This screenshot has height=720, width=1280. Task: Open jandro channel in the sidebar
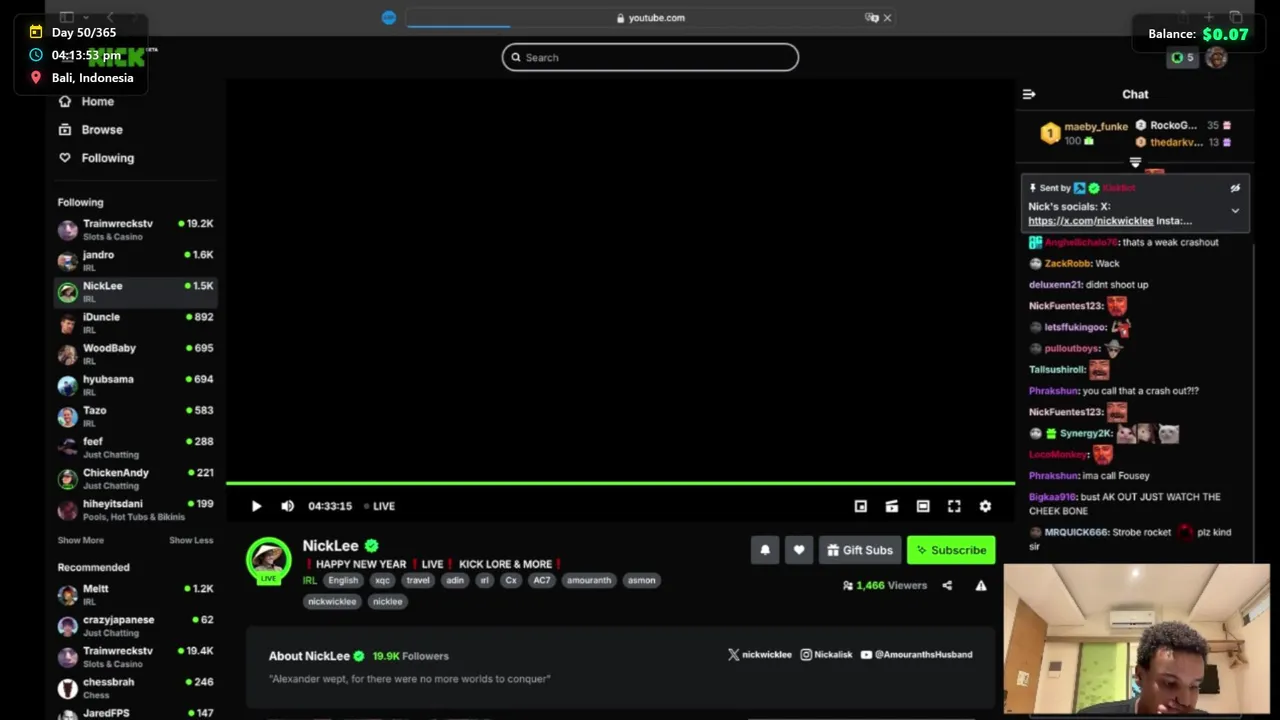(135, 261)
